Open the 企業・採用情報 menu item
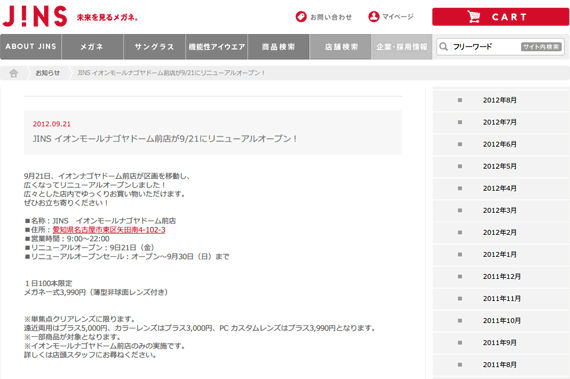The image size is (570, 379). pos(402,47)
